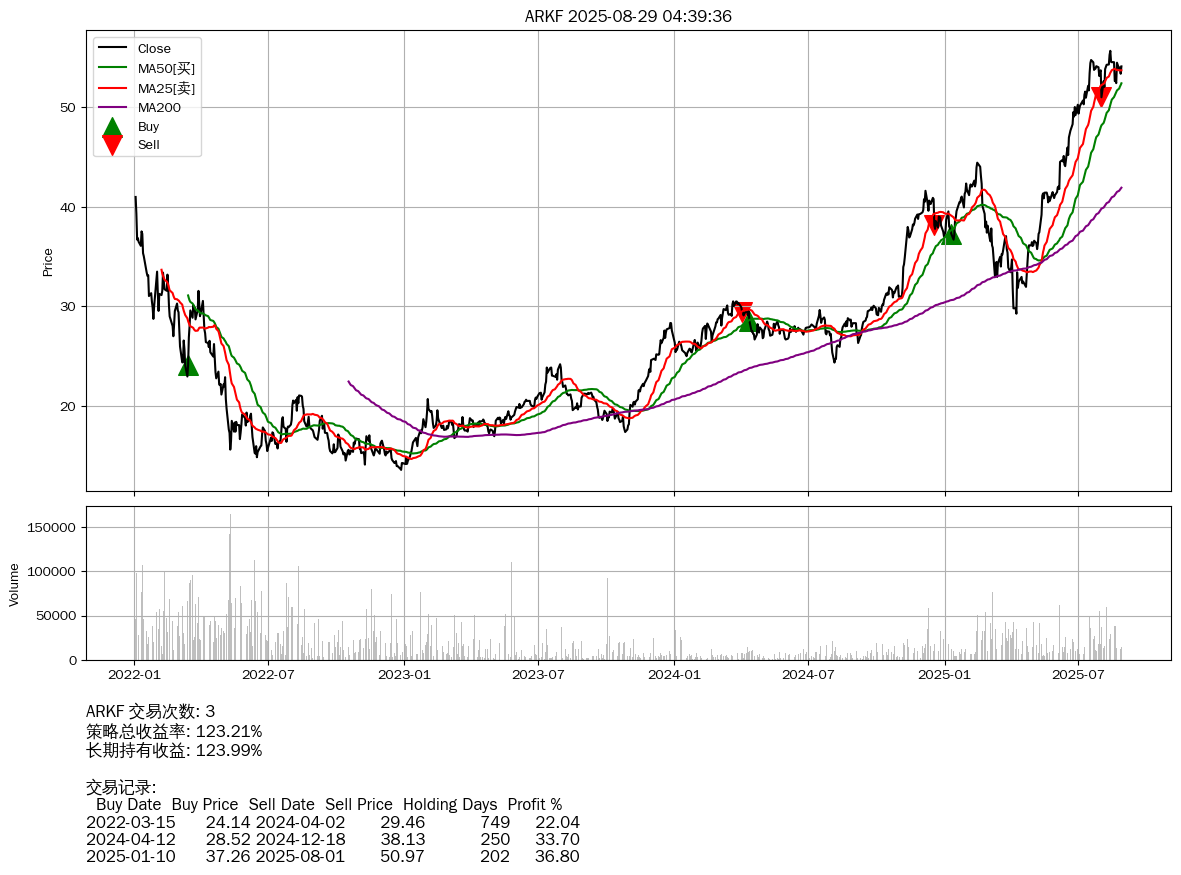
Task: Click the Price y-axis label
Action: pos(48,262)
